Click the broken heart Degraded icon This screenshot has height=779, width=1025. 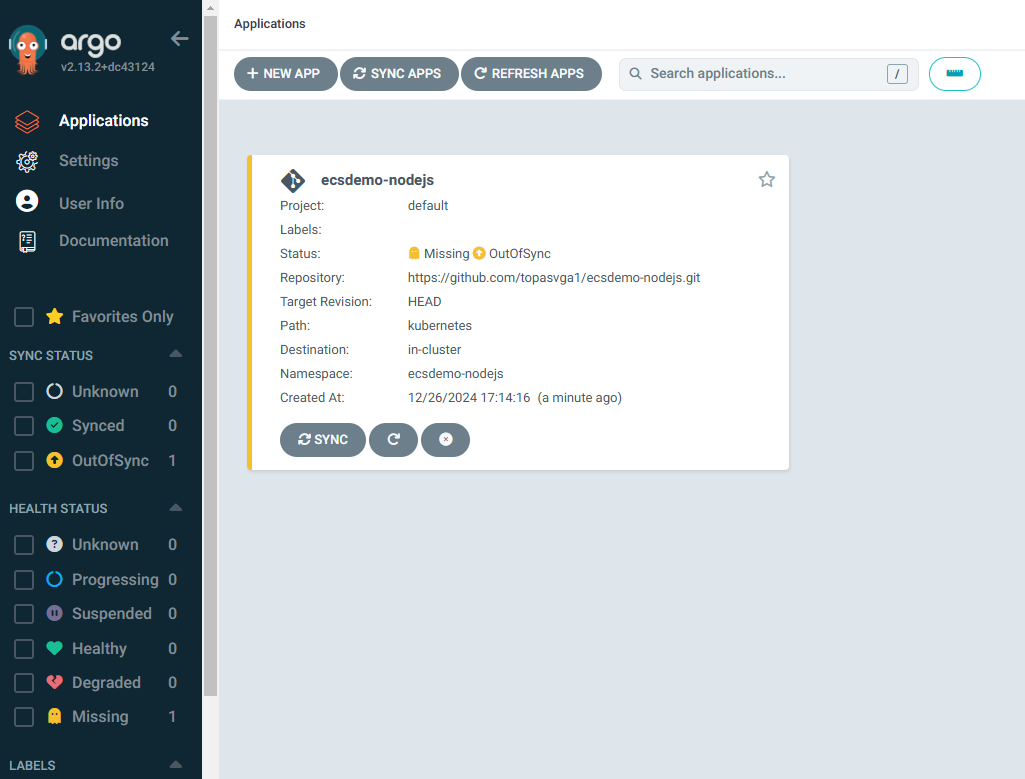(55, 682)
